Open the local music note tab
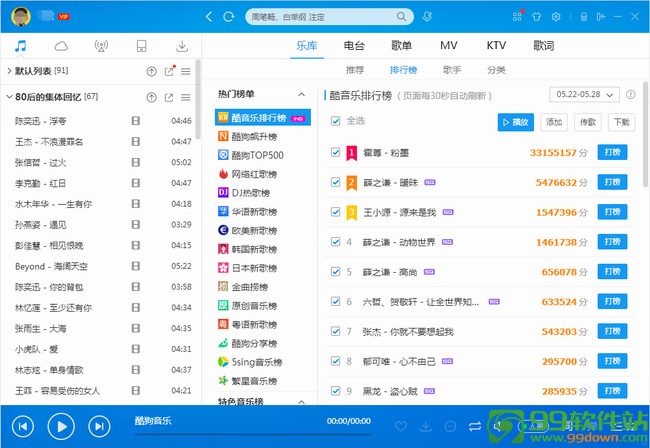 pyautogui.click(x=20, y=46)
